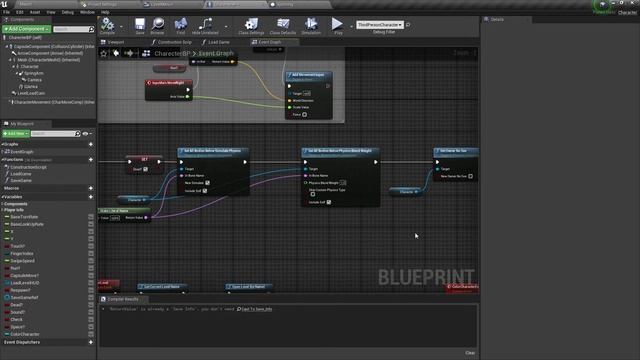Collapse the Variables section in My Blueprint
Image resolution: width=640 pixels, height=360 pixels.
tap(2, 197)
